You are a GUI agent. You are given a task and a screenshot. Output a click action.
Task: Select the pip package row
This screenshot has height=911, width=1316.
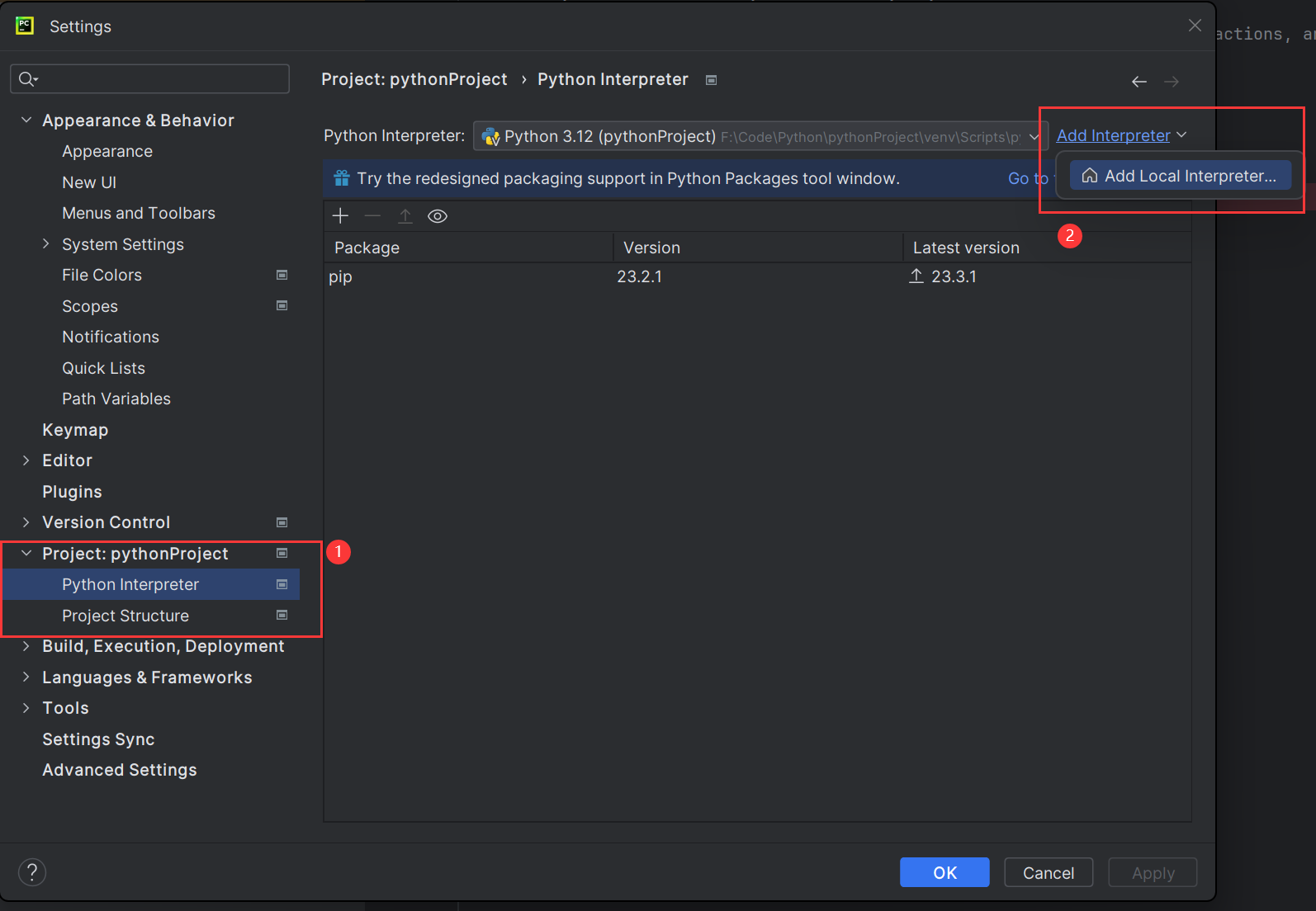coord(757,276)
